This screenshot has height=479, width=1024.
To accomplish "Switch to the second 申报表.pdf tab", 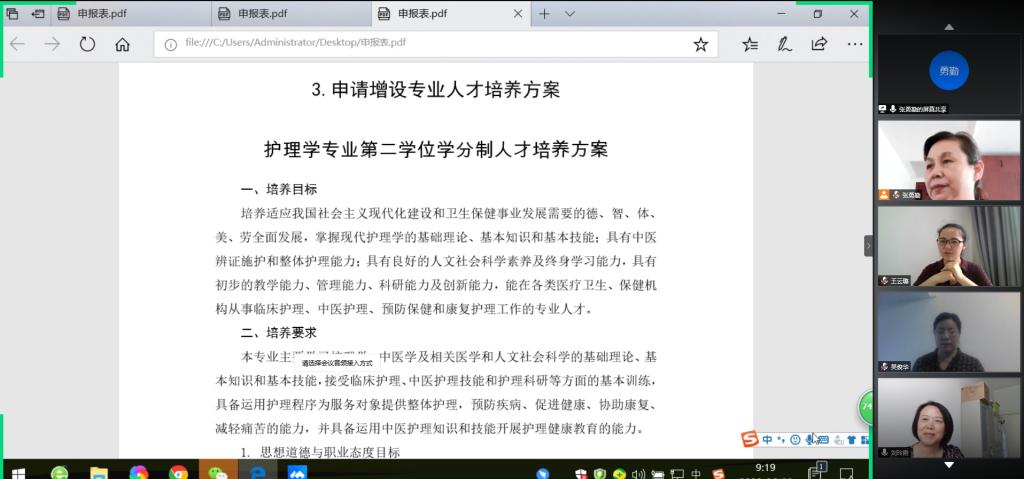I will (262, 14).
